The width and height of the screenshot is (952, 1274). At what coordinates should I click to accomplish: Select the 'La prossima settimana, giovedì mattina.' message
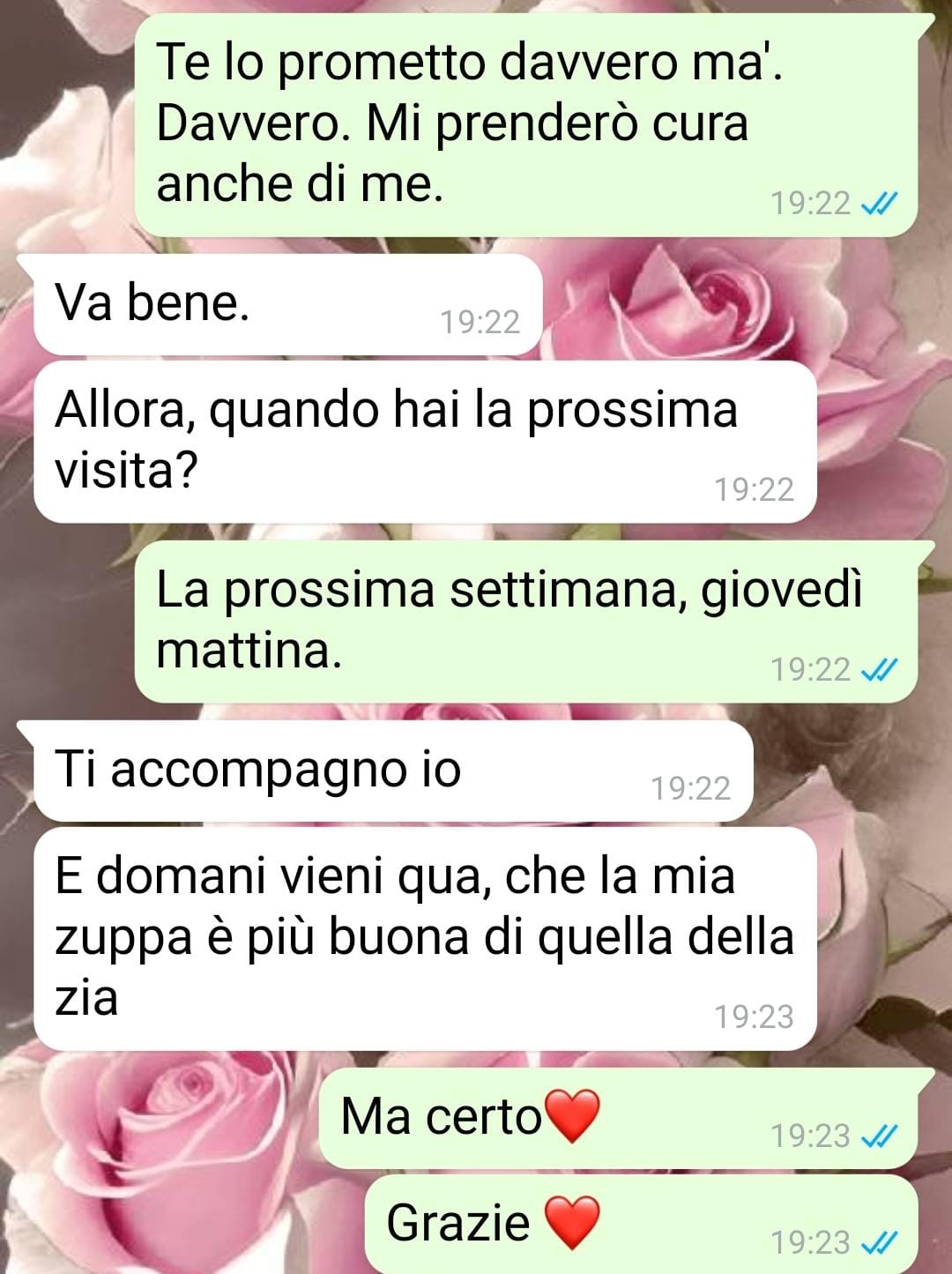coord(526,622)
